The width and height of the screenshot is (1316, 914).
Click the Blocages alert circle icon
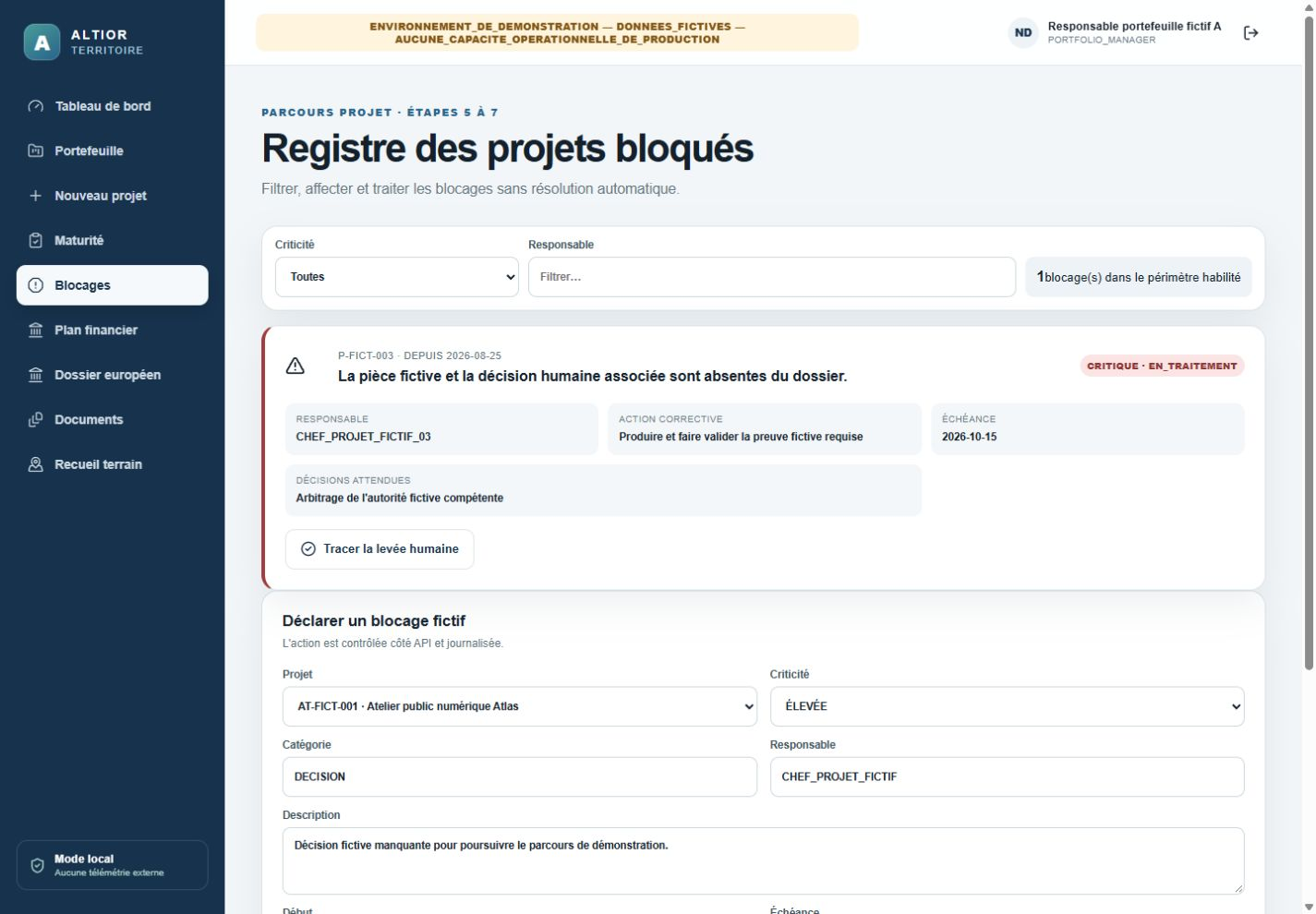(36, 285)
